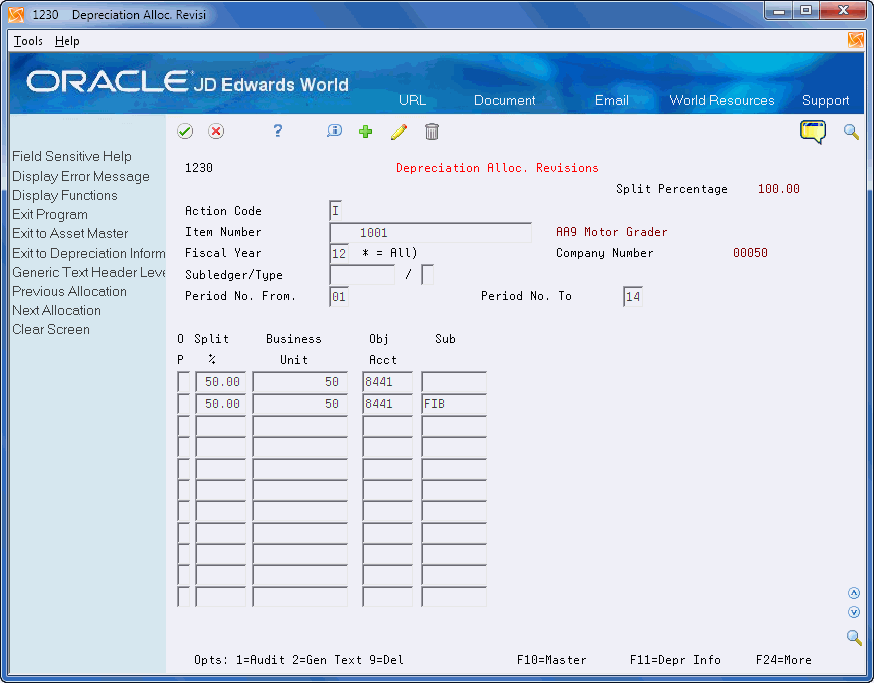Click the OP option field of the second row
Image resolution: width=874 pixels, height=683 pixels.
[x=183, y=404]
